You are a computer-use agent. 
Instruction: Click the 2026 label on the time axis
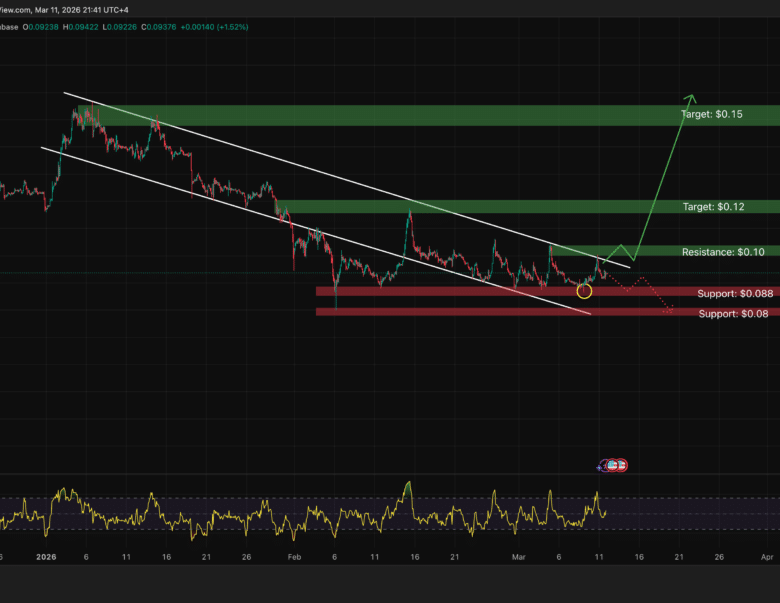click(46, 555)
